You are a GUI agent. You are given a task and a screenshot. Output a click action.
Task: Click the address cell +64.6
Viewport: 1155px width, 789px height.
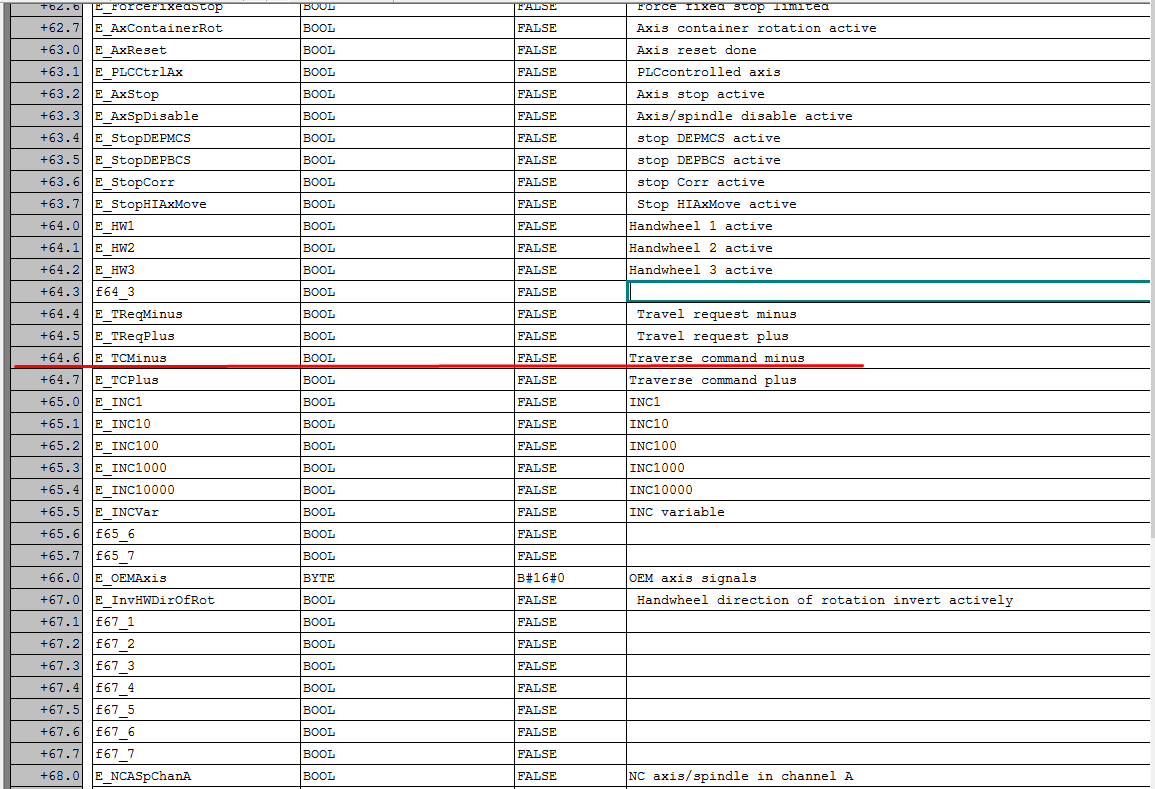(x=47, y=358)
